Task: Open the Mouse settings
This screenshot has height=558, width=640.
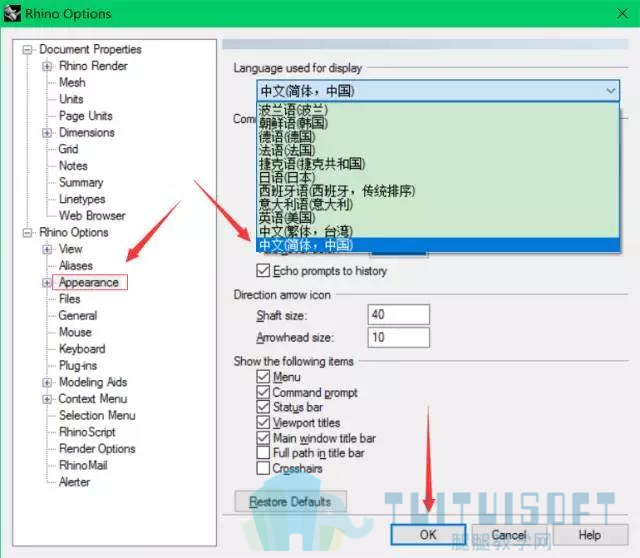Action: [x=76, y=332]
